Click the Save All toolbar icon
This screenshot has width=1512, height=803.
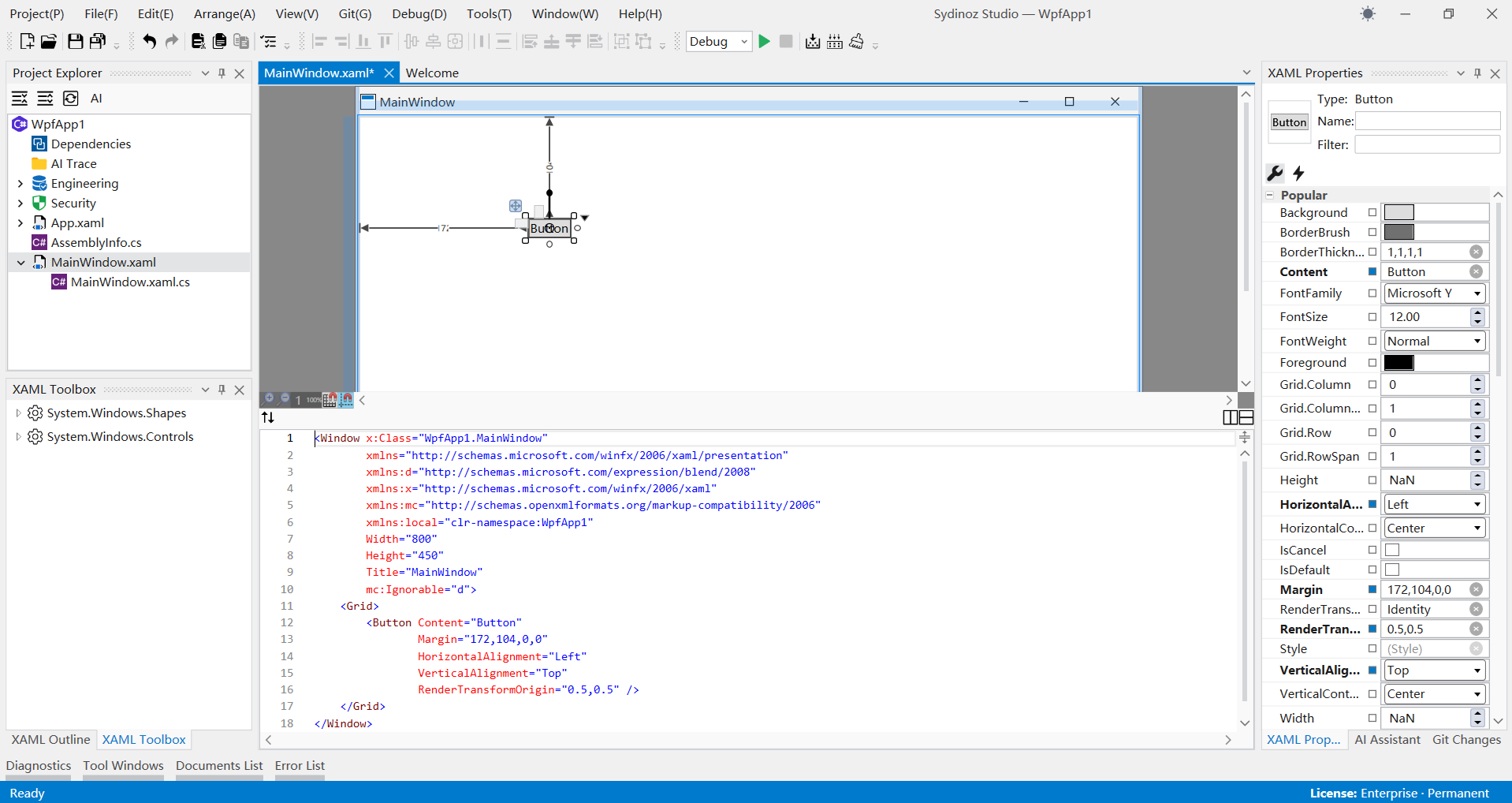98,42
